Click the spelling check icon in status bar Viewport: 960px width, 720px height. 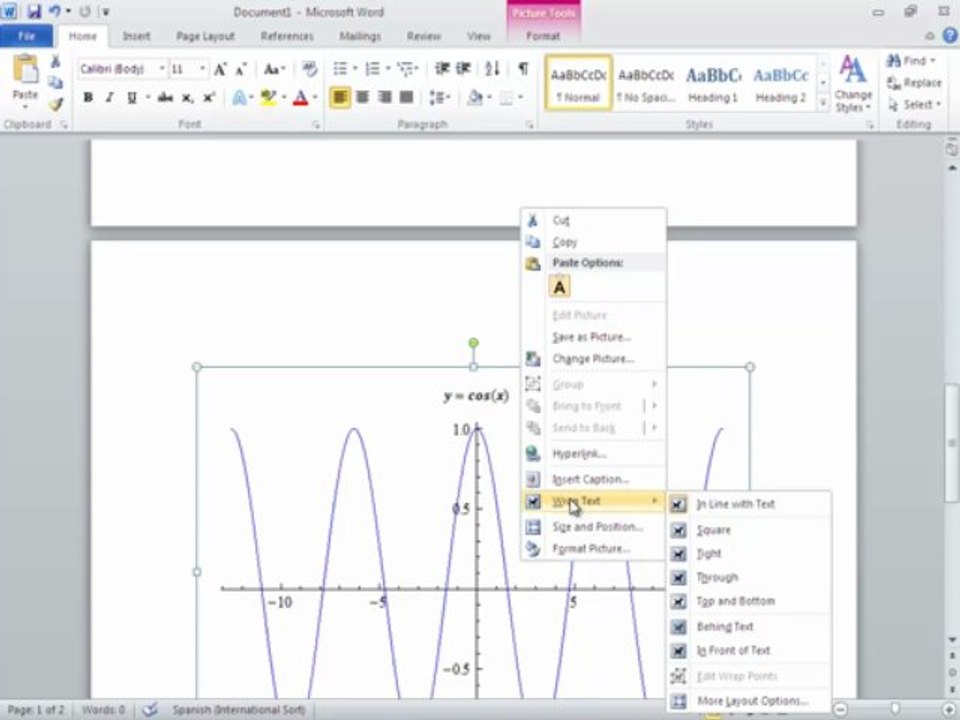coord(150,710)
